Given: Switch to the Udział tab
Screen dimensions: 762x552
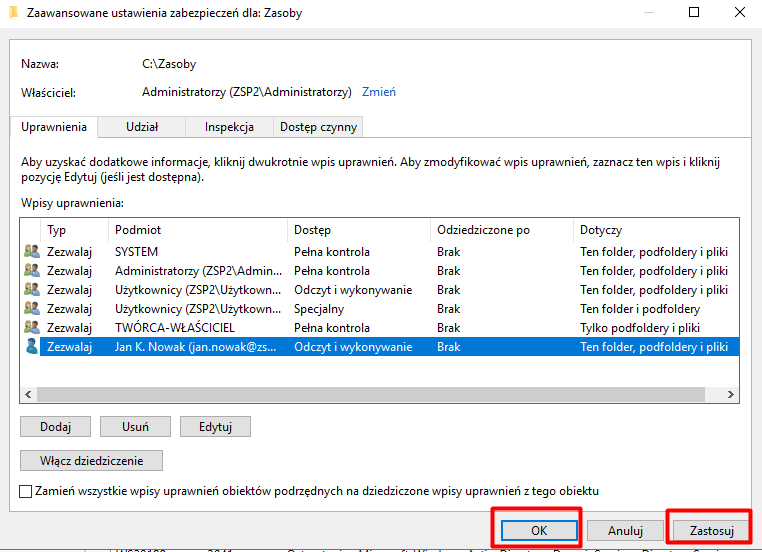Looking at the screenshot, I should [x=142, y=127].
